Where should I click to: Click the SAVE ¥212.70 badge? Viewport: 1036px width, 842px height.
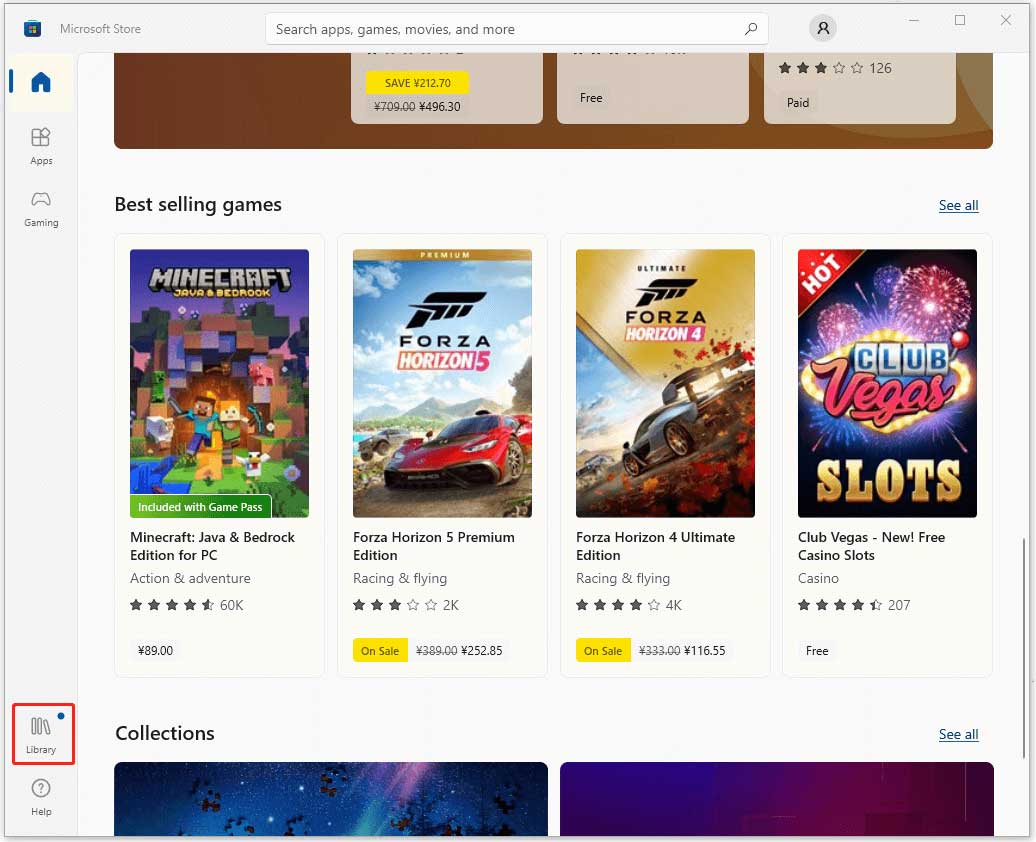(418, 83)
